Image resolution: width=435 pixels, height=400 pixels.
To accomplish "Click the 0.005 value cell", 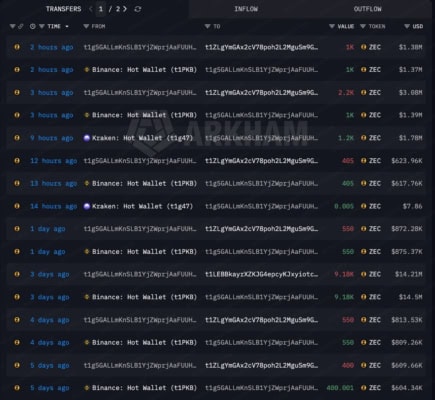I will (344, 206).
